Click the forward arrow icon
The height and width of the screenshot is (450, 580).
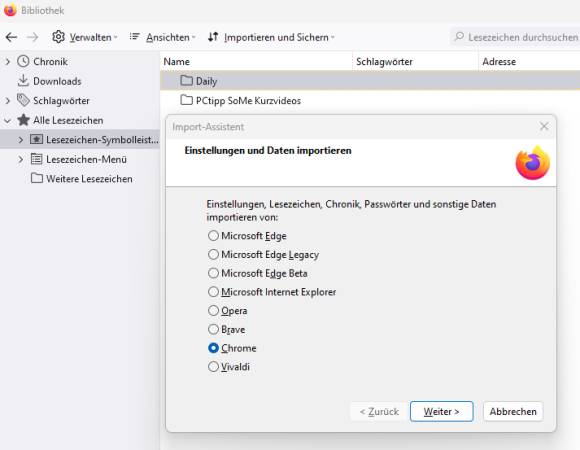[x=33, y=37]
